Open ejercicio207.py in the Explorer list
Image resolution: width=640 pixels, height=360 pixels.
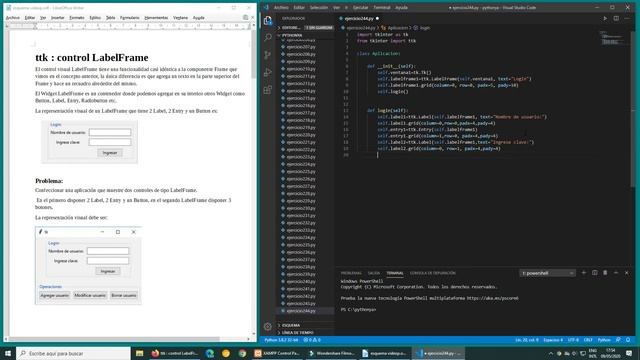click(x=301, y=47)
